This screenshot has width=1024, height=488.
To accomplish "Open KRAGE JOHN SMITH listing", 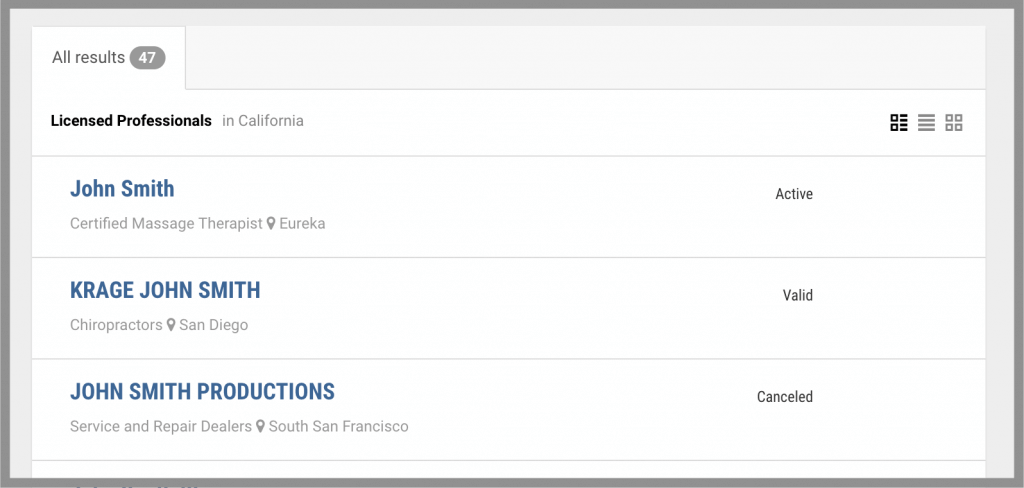I will click(x=165, y=291).
